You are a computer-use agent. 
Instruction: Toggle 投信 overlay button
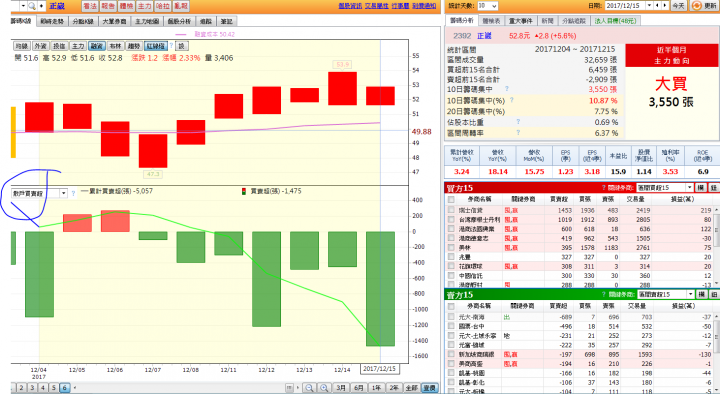[x=59, y=46]
